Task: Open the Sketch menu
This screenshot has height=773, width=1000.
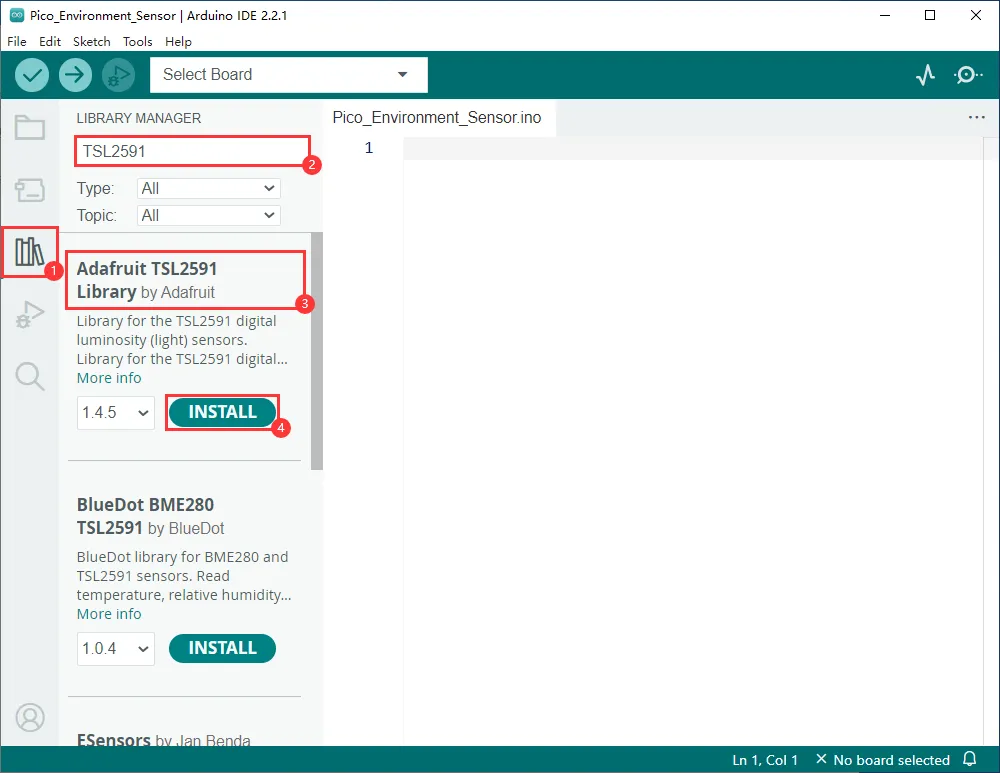Action: coord(91,41)
